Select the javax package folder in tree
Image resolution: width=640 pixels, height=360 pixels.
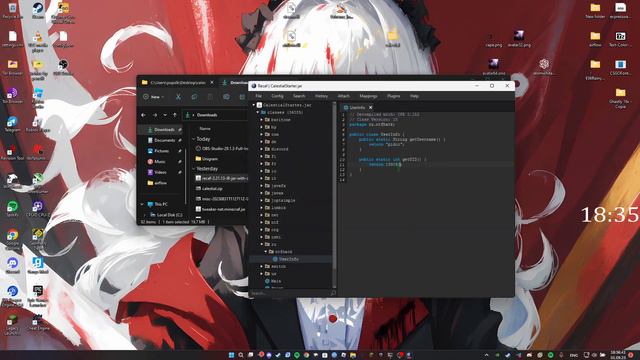274,193
